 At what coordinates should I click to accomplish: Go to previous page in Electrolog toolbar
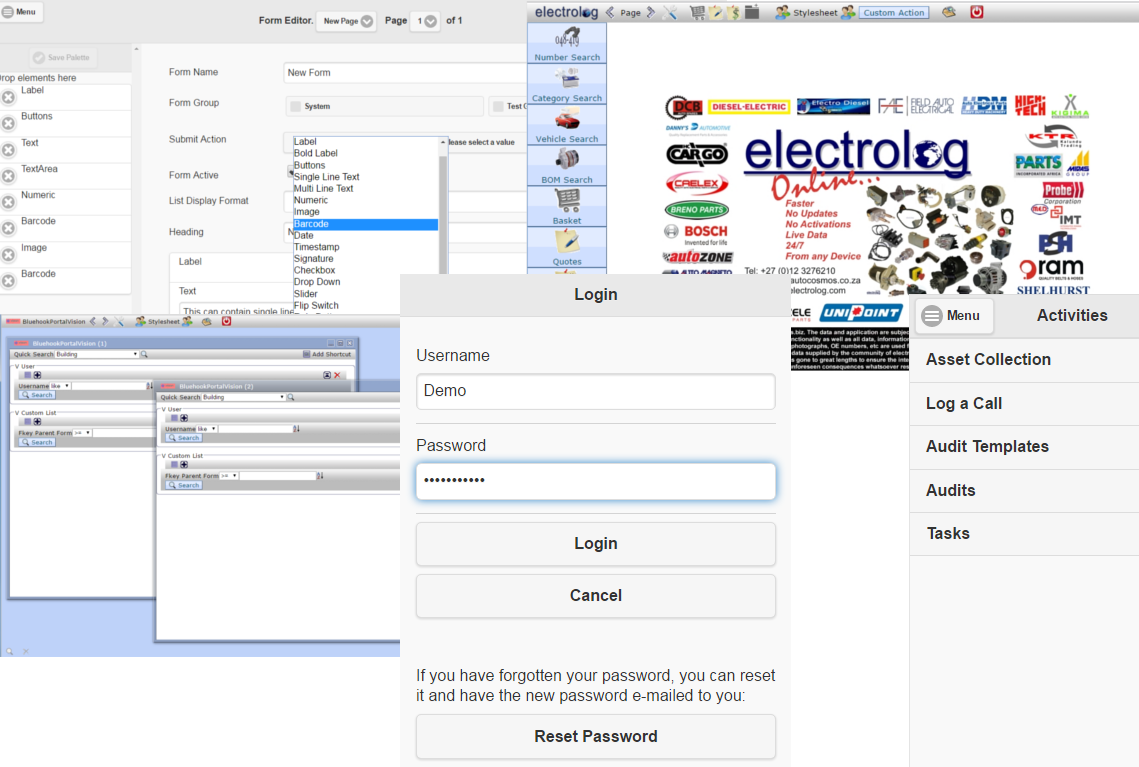pyautogui.click(x=610, y=12)
